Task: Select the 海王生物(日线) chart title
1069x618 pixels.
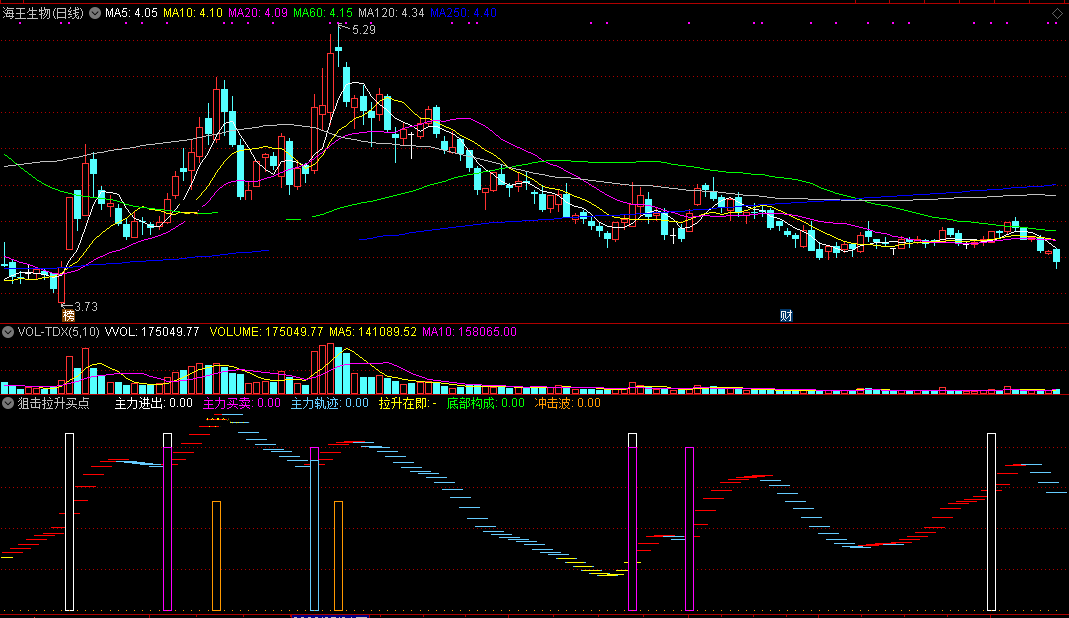Action: 43,13
